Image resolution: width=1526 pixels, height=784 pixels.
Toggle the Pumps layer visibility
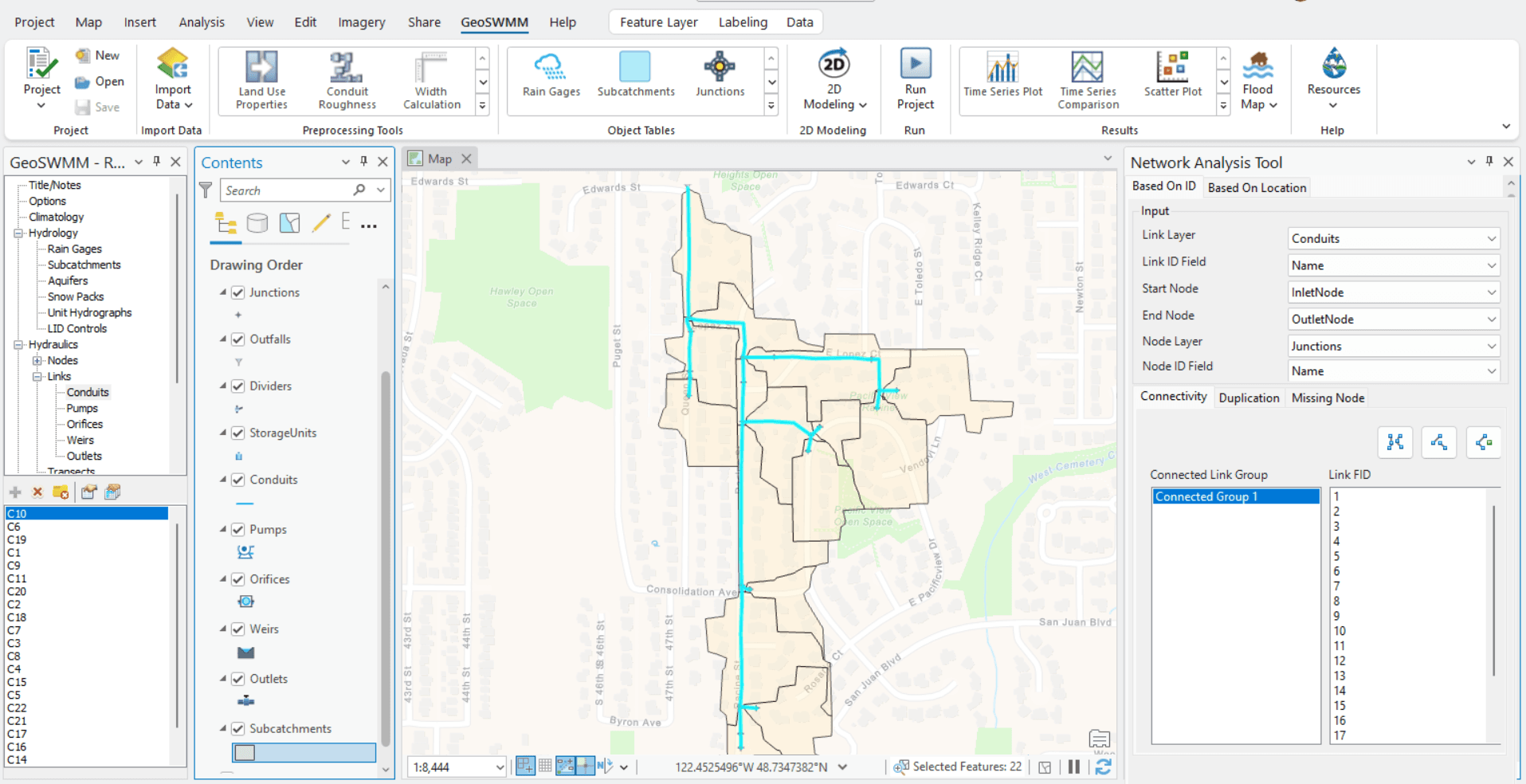pos(237,530)
